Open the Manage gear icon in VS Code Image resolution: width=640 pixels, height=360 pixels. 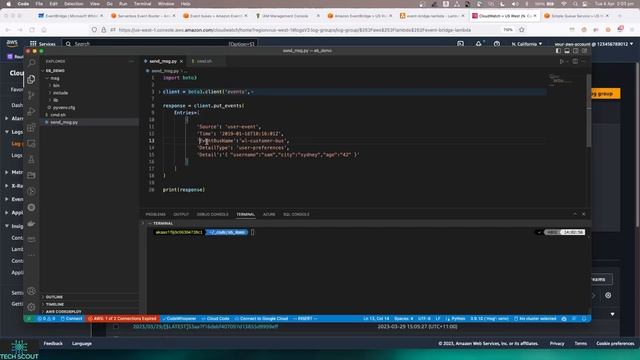(x=31, y=307)
